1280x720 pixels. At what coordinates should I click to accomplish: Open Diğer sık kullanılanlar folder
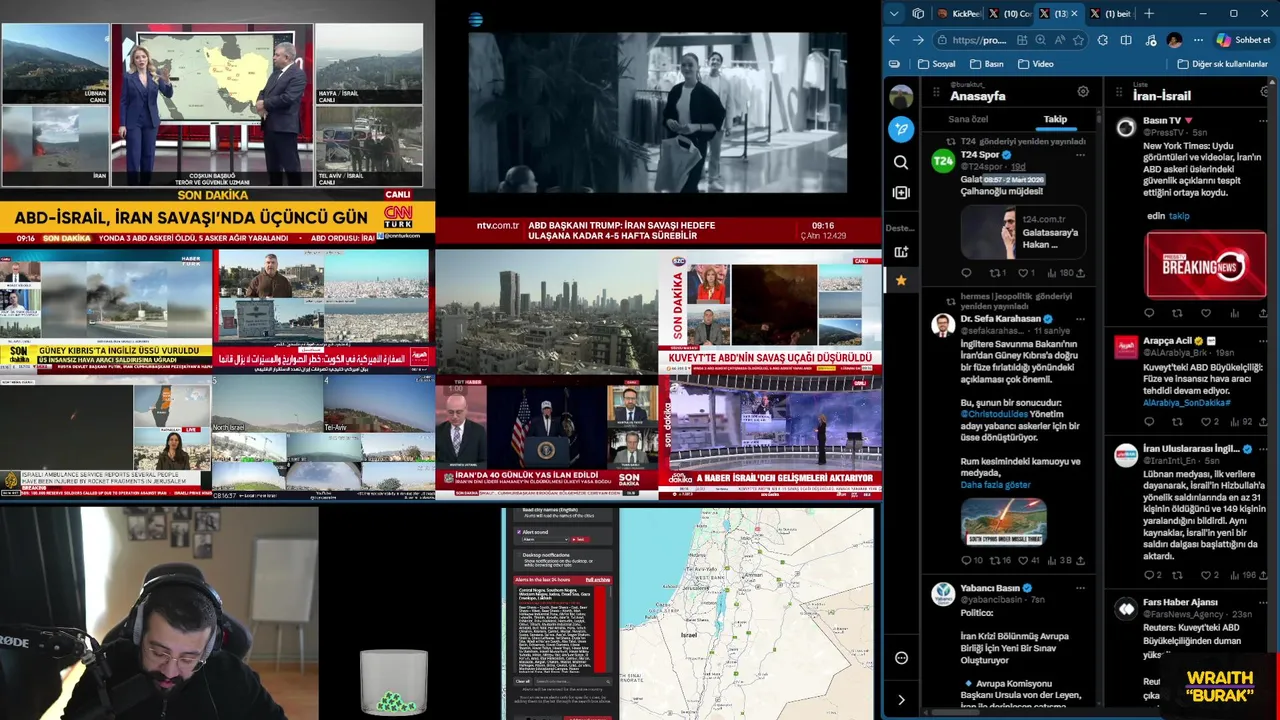[x=1222, y=64]
